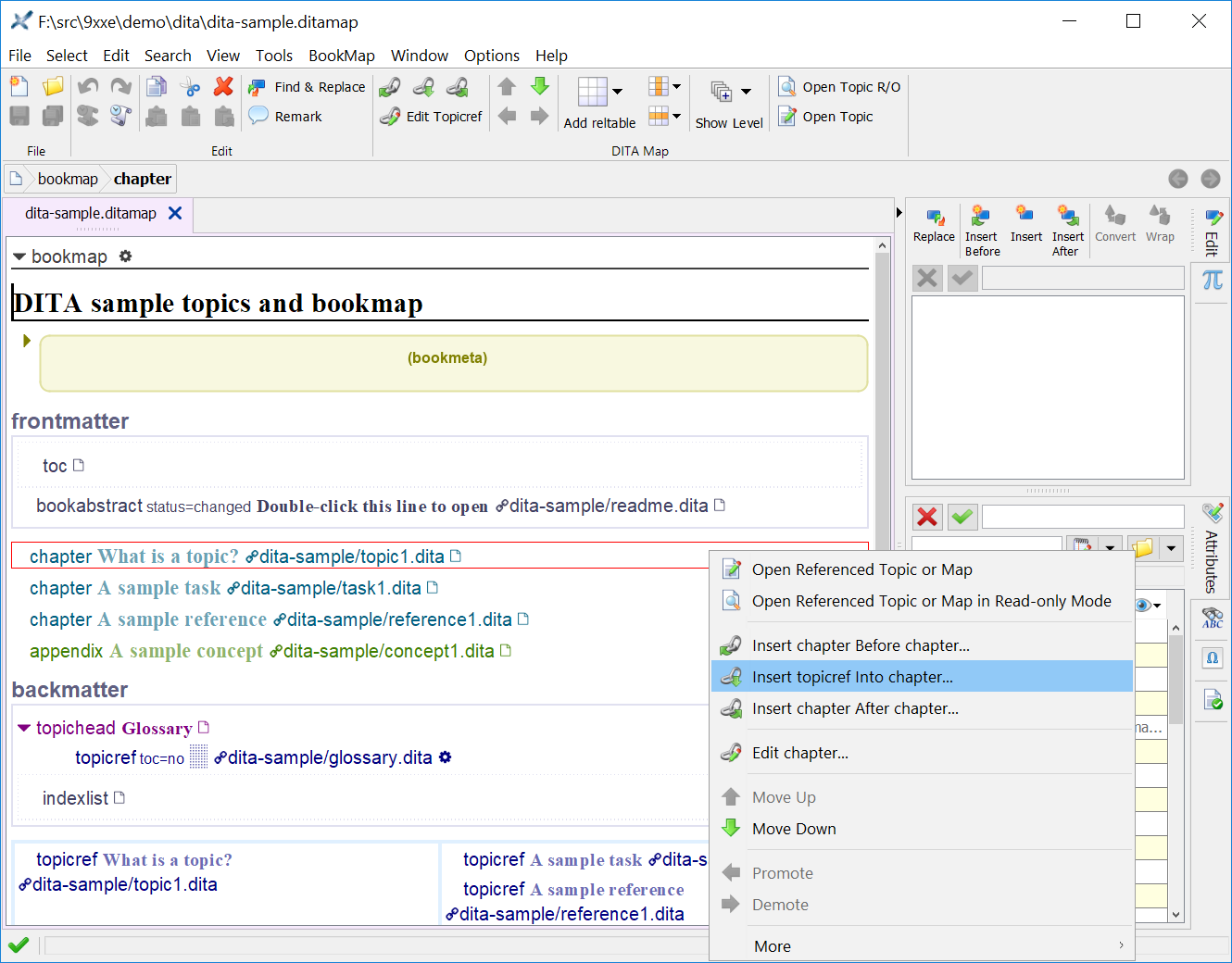
Task: Open Topic in read-only mode from toolbar
Action: click(838, 86)
